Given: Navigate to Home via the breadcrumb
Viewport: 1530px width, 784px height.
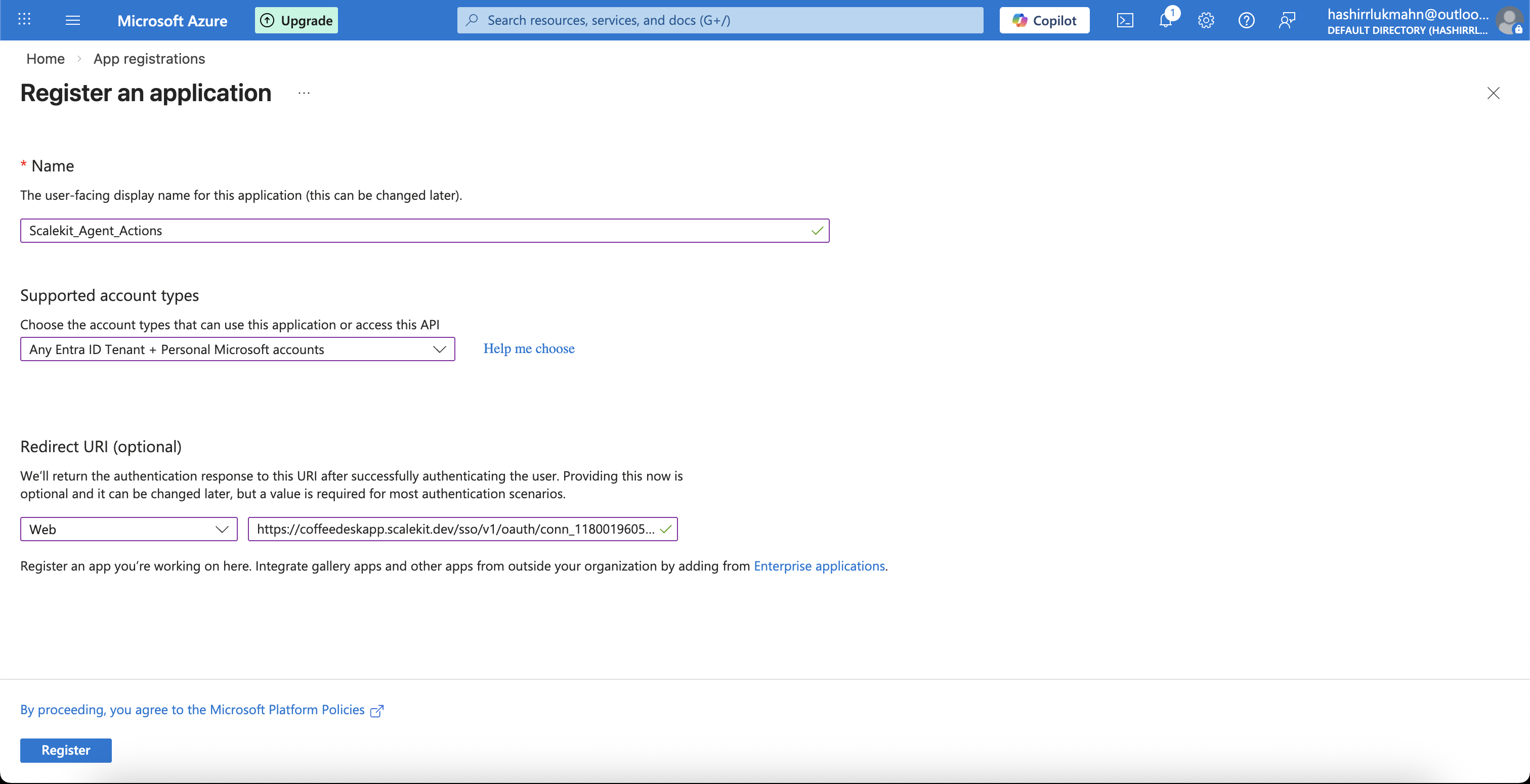Looking at the screenshot, I should tap(45, 59).
